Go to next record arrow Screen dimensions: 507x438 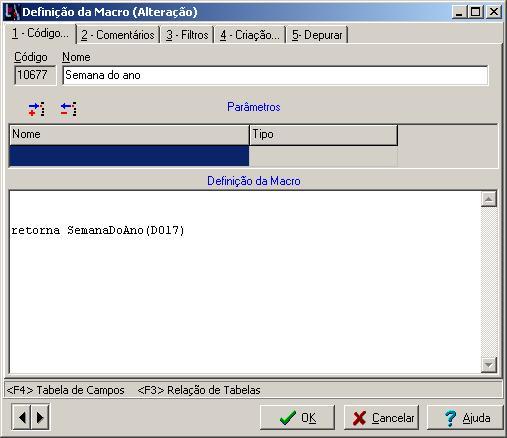click(40, 417)
